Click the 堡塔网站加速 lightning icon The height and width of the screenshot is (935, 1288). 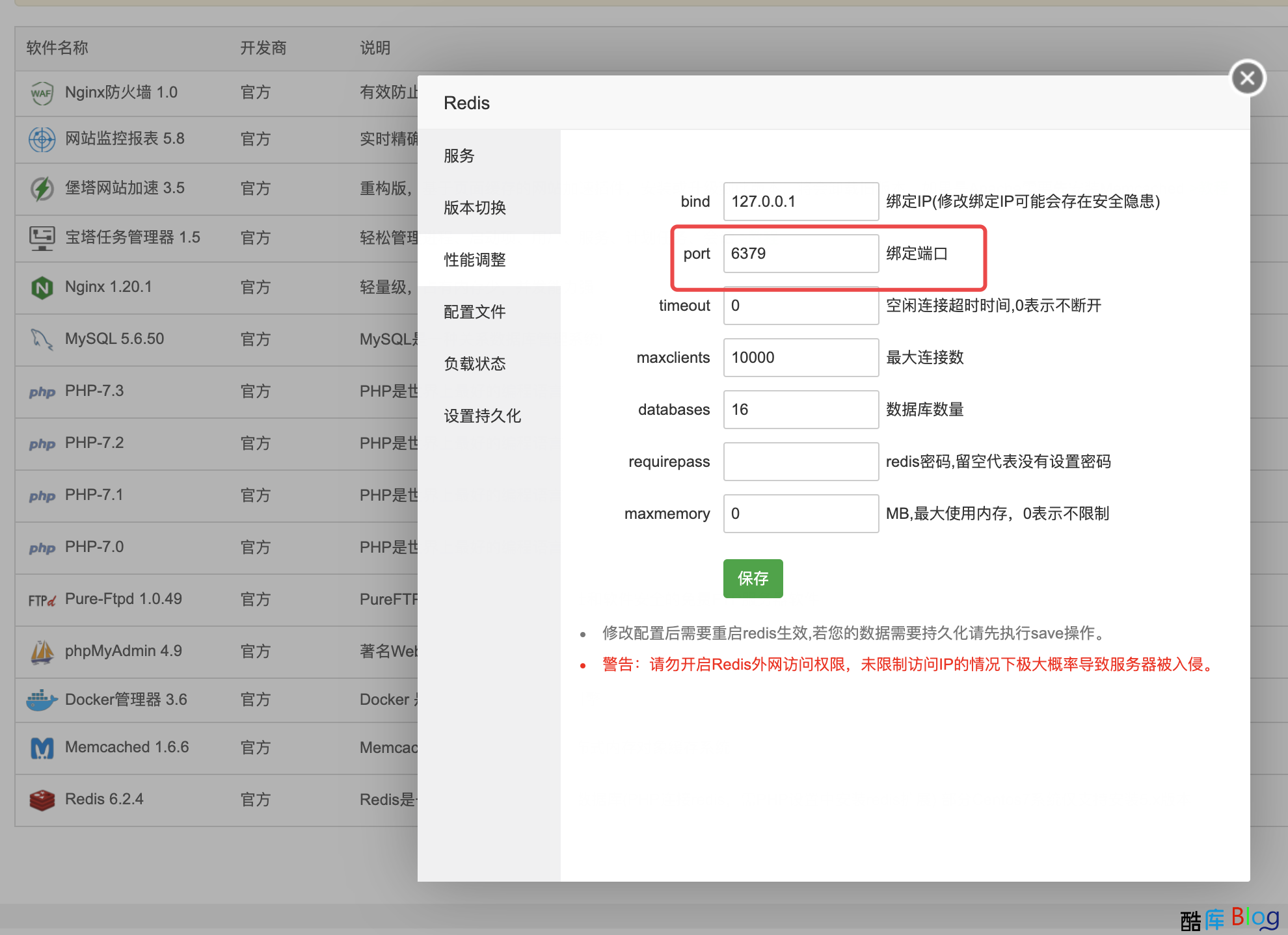tap(42, 189)
